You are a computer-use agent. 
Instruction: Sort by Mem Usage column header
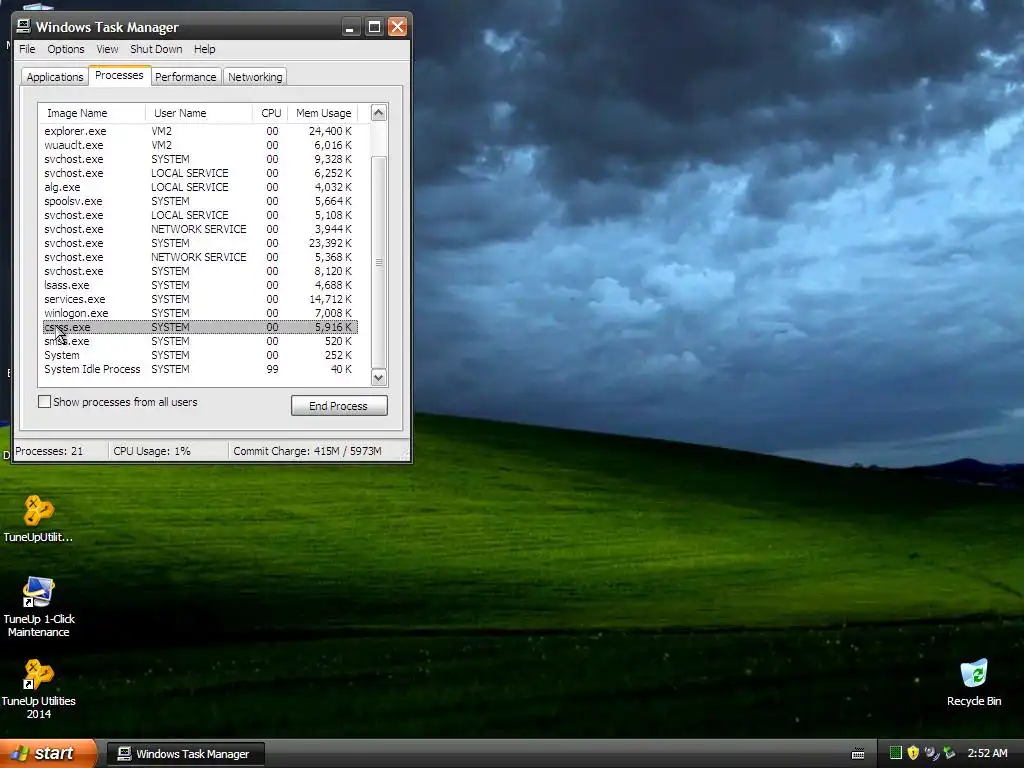(x=323, y=113)
